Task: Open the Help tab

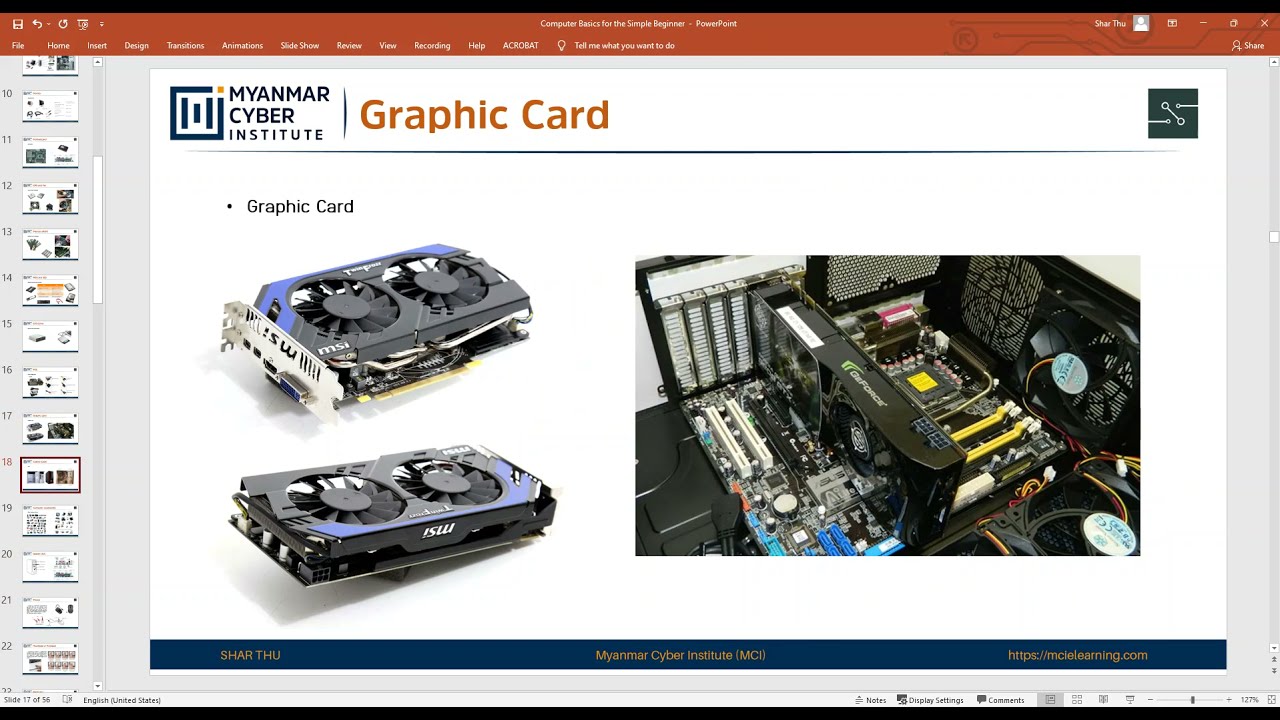Action: (x=477, y=46)
